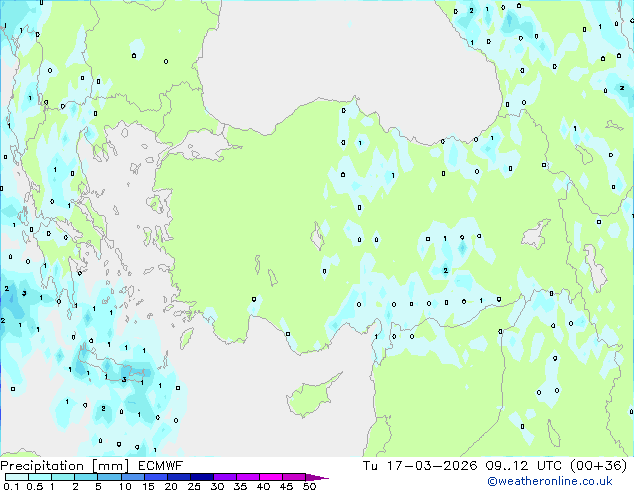The width and height of the screenshot is (634, 490).
Task: Click the 'UTC' label
Action: point(549,466)
